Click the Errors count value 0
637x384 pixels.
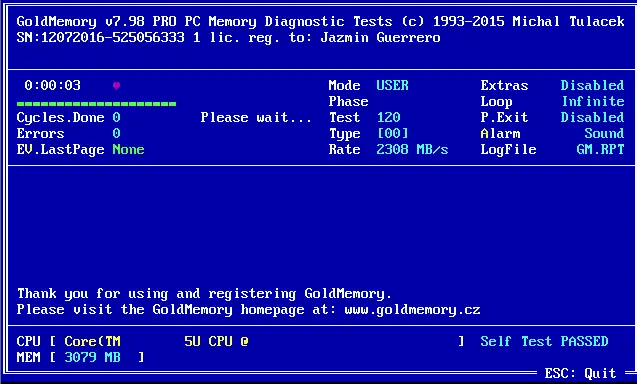point(116,133)
